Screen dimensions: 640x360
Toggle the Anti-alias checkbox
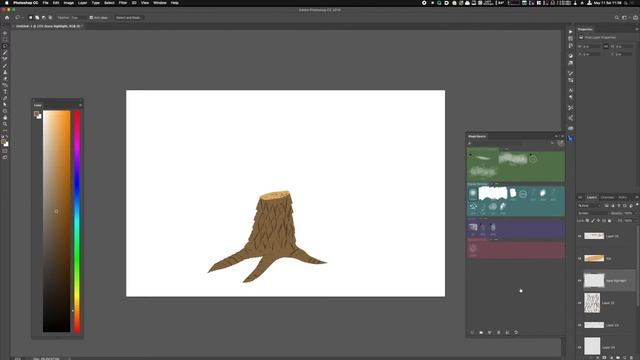pos(91,18)
